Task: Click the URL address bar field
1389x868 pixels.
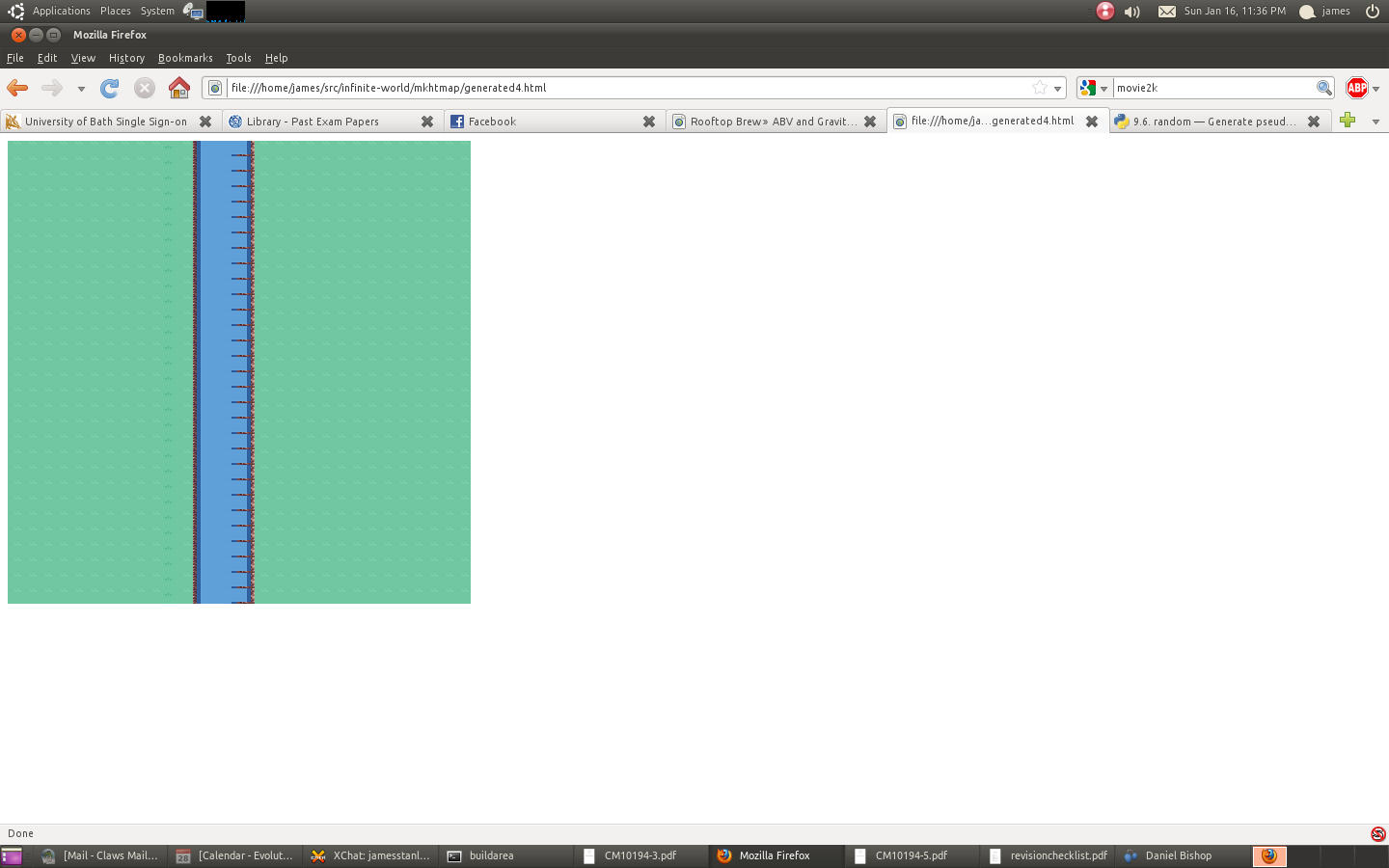Action: [x=627, y=88]
